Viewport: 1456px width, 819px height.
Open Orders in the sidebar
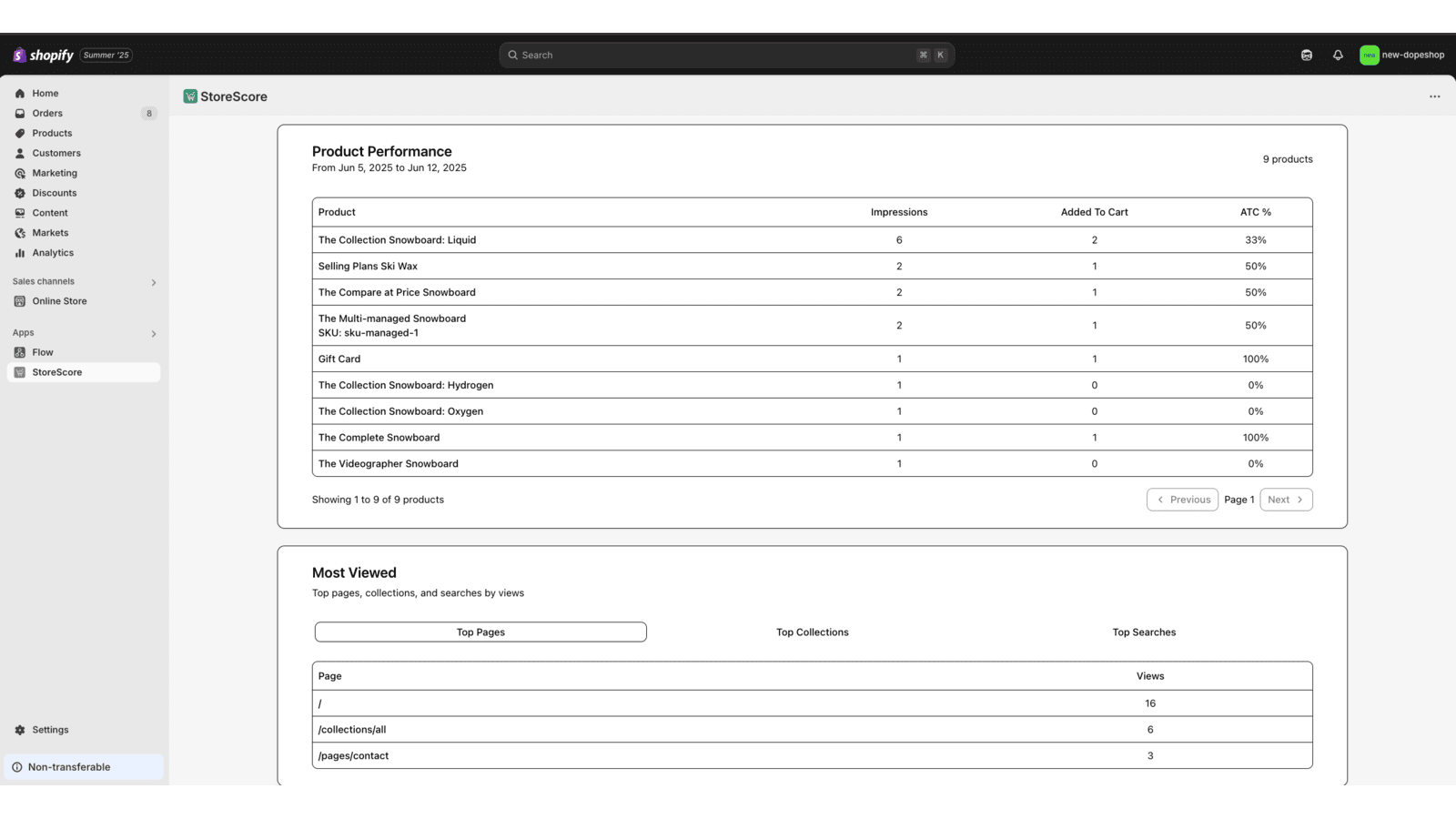[84, 113]
